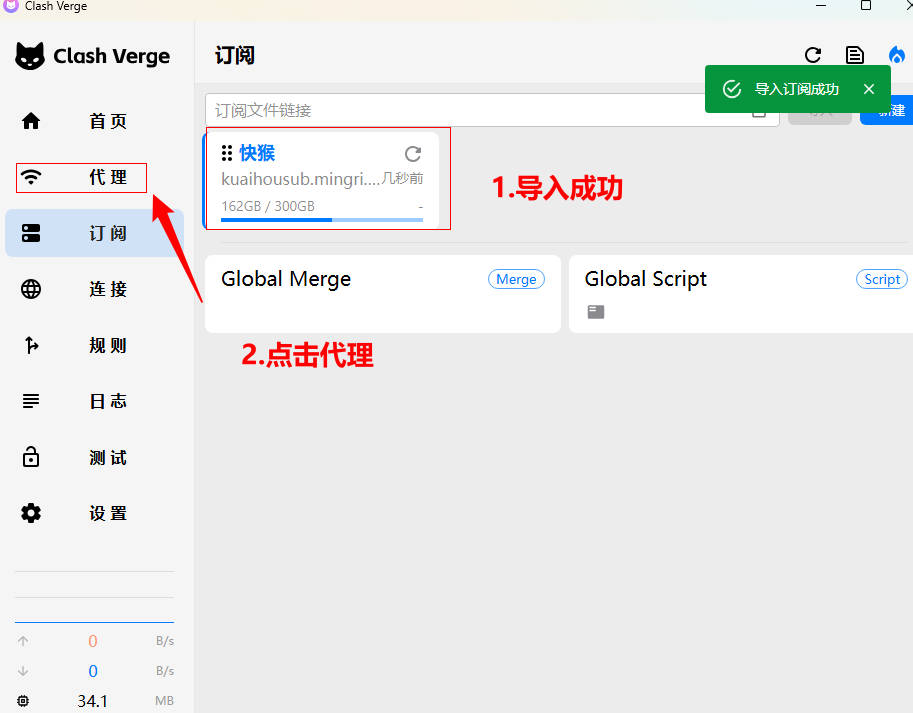Click the logs lines icon
Image resolution: width=913 pixels, height=713 pixels.
click(x=31, y=401)
